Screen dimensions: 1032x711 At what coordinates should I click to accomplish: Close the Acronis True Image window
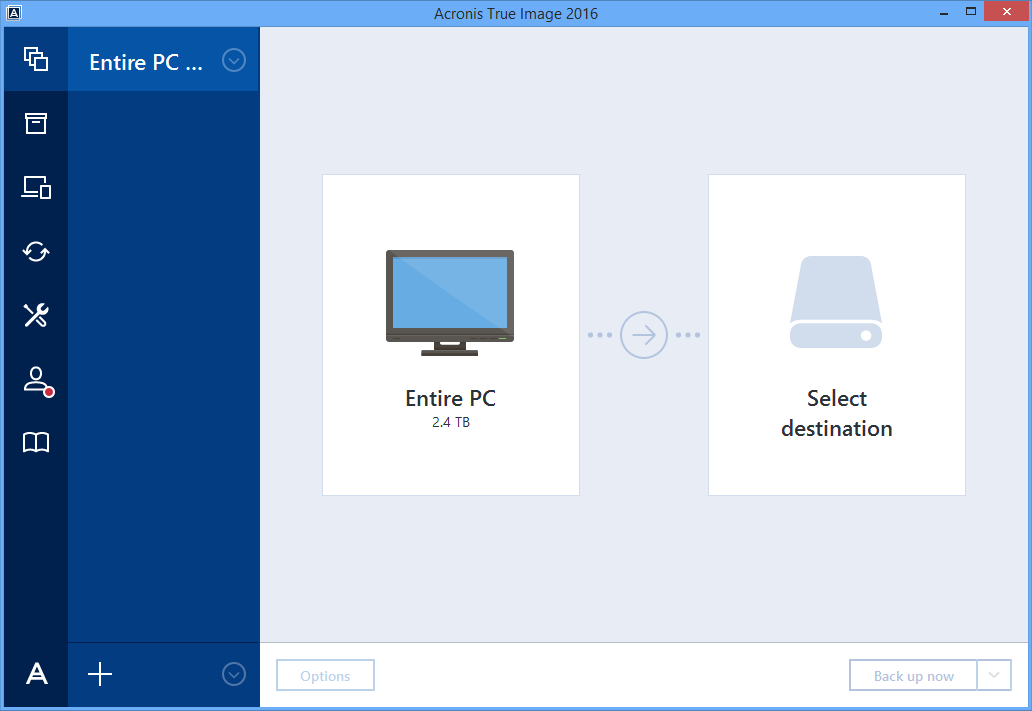1006,11
